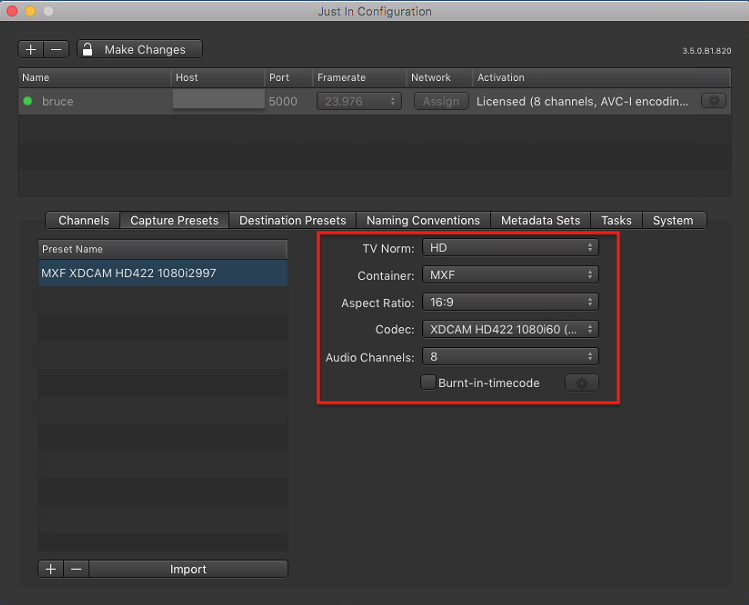Click the Licensed activation text

click(x=582, y=101)
